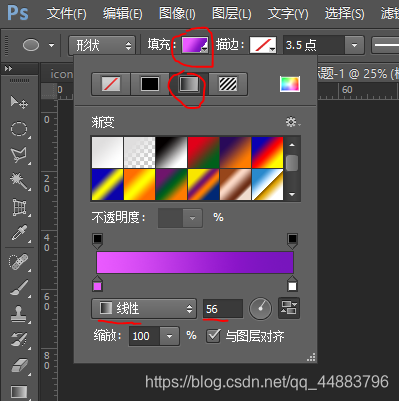Select the Gradient tool in toolbox
399x401 pixels.
(19, 392)
